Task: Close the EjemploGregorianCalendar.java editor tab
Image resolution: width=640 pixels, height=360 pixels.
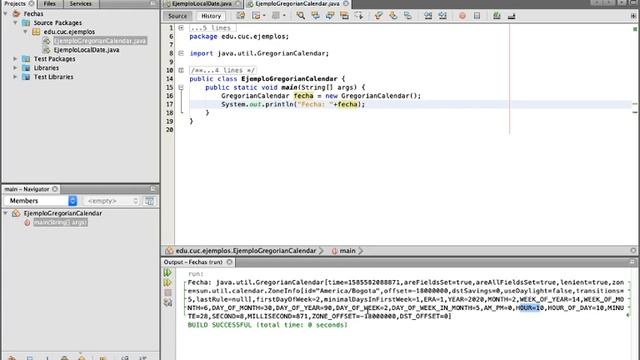Action: pos(346,4)
